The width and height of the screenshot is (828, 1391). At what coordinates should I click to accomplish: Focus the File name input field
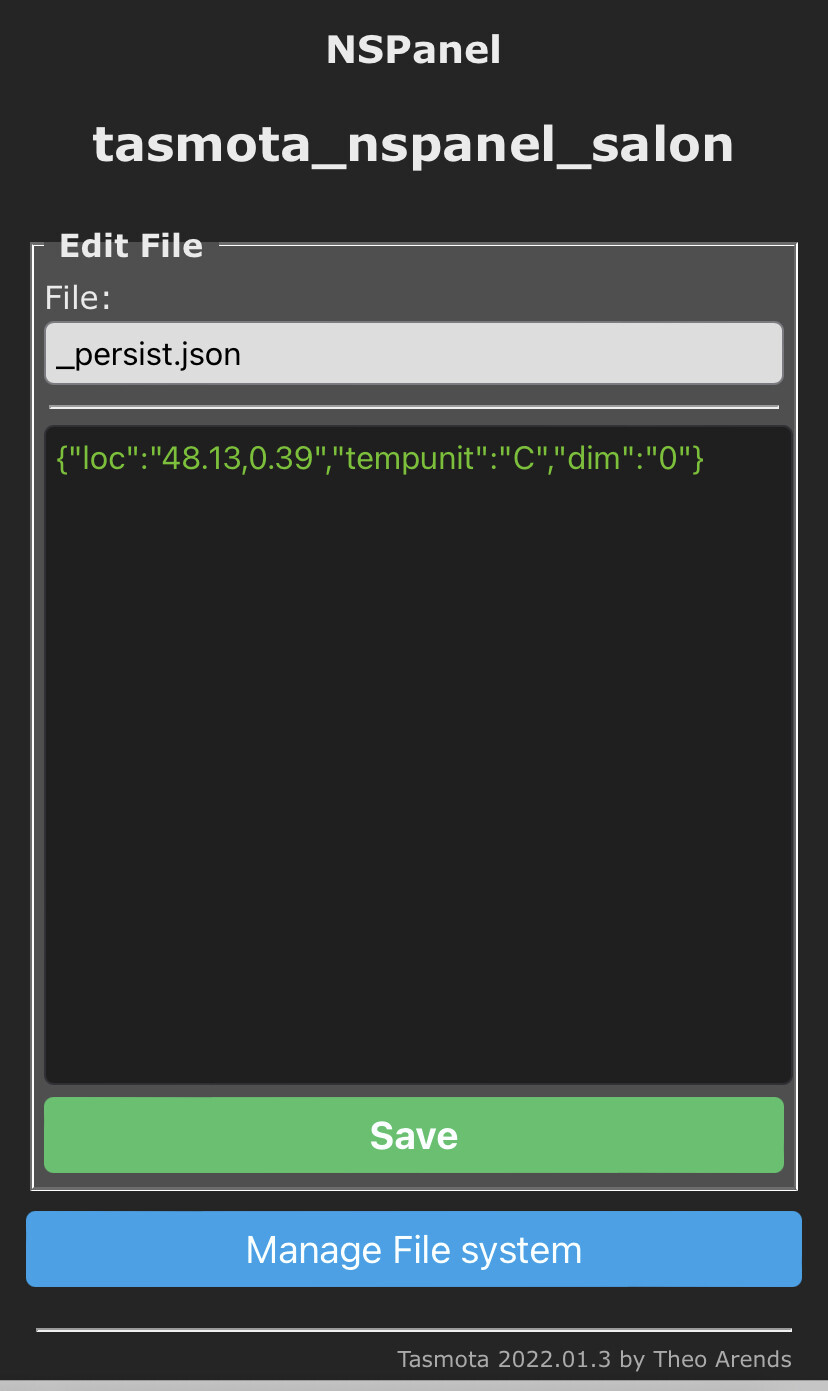(x=413, y=353)
